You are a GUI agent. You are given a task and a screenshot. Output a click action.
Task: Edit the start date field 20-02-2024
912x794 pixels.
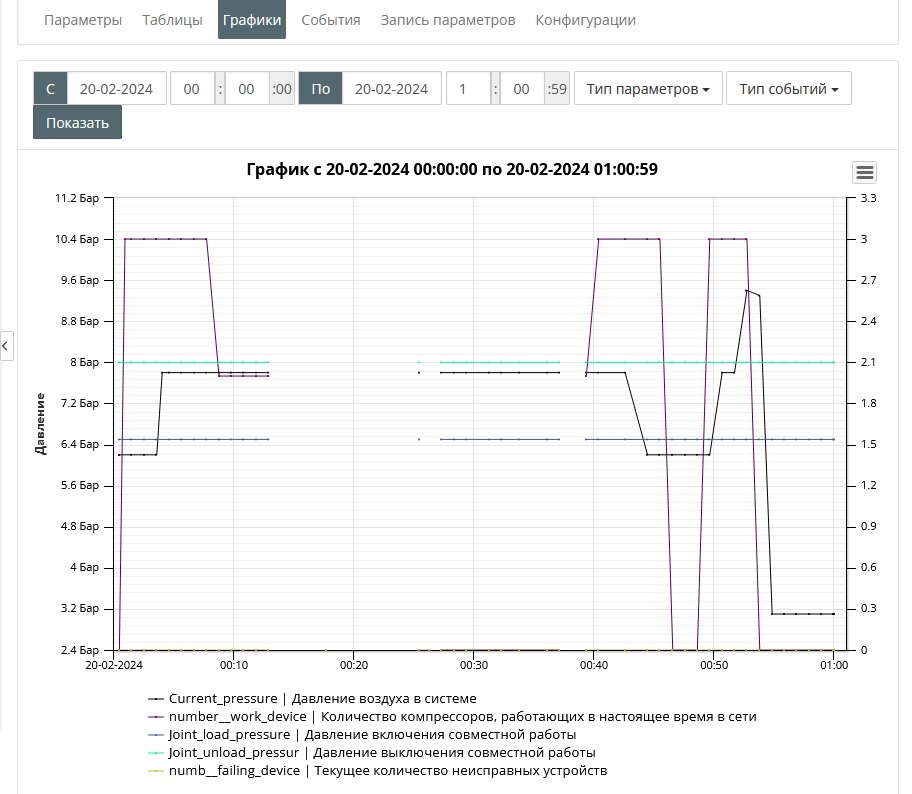click(117, 88)
